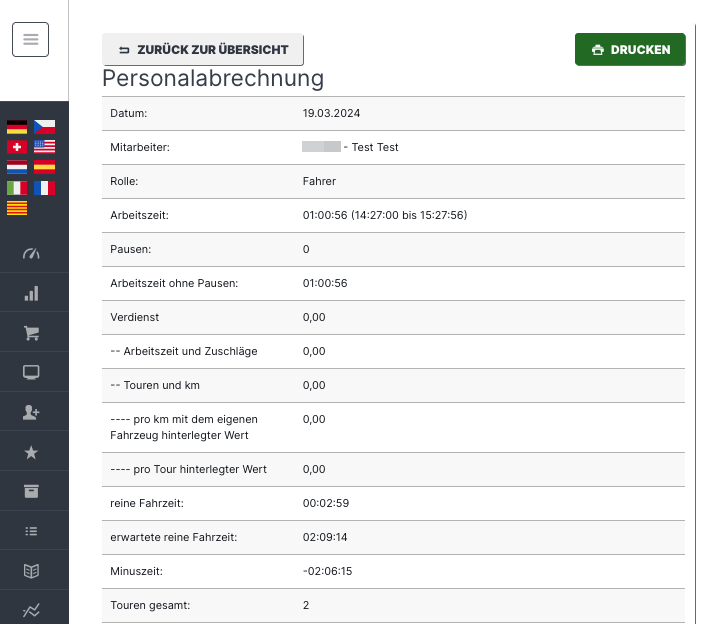This screenshot has width=706, height=624.
Task: Click the Zurück zur Übersicht button
Action: click(203, 49)
